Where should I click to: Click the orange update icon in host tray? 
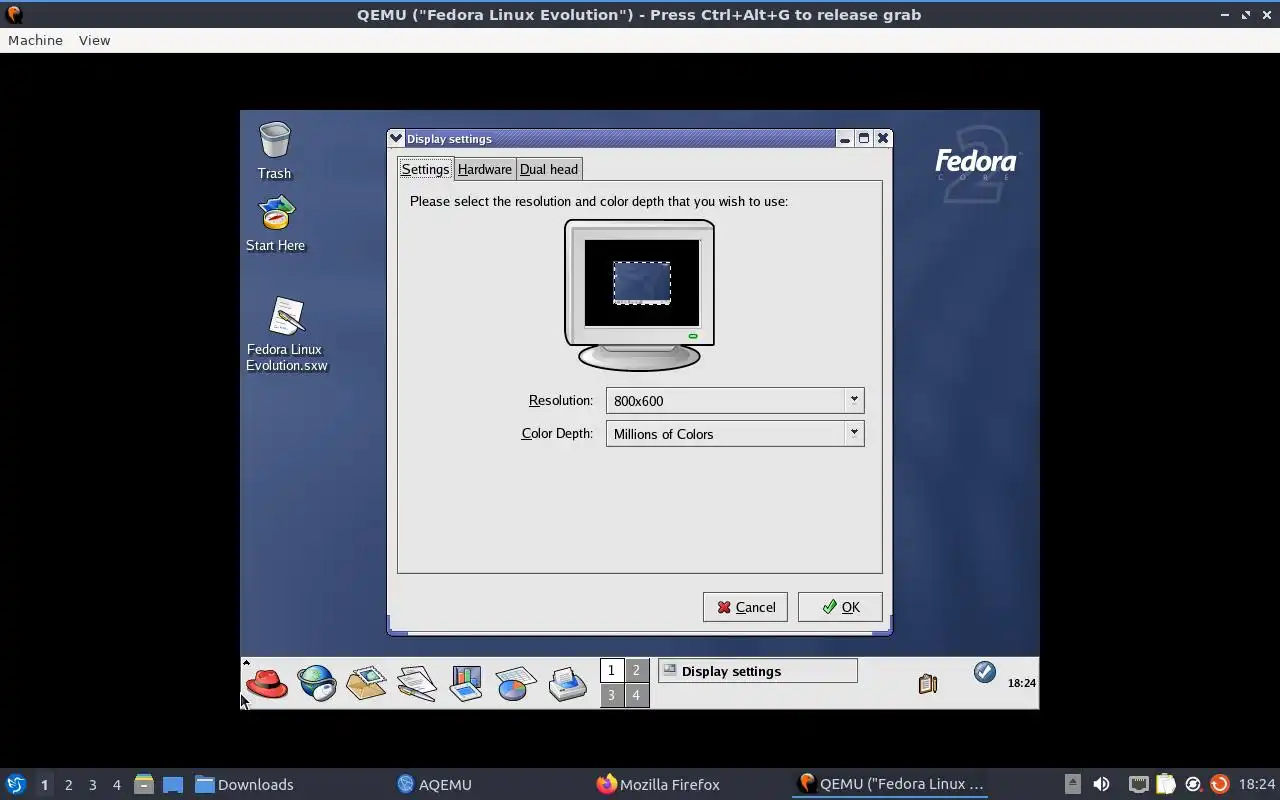[1219, 784]
